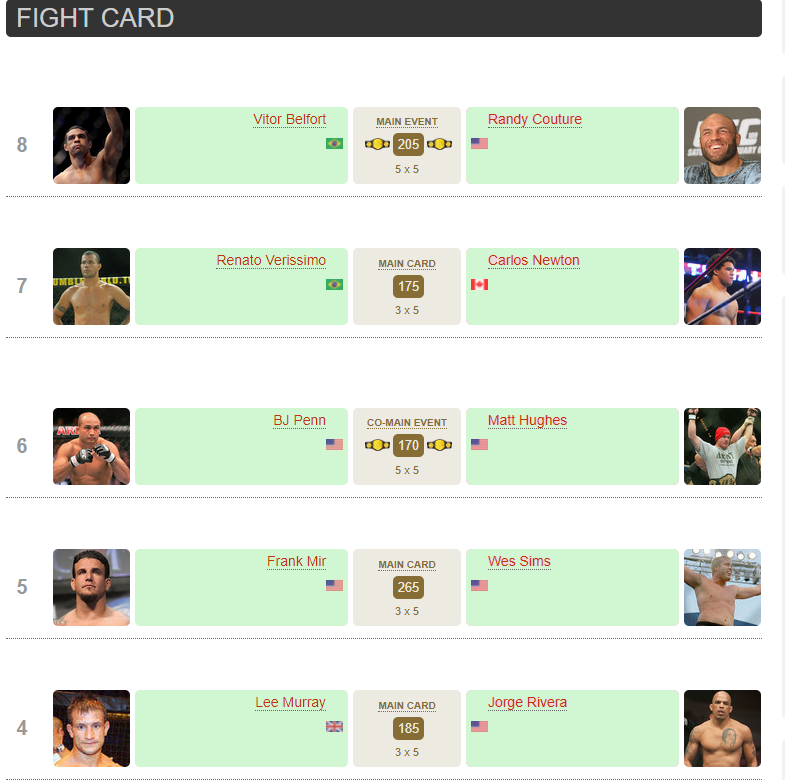Open Vitor Belfort fighter profile link

coord(289,120)
